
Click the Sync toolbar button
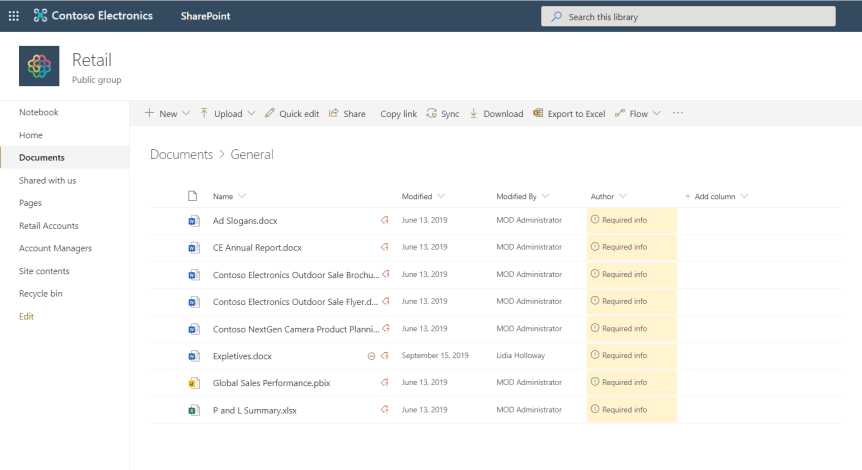pos(442,114)
